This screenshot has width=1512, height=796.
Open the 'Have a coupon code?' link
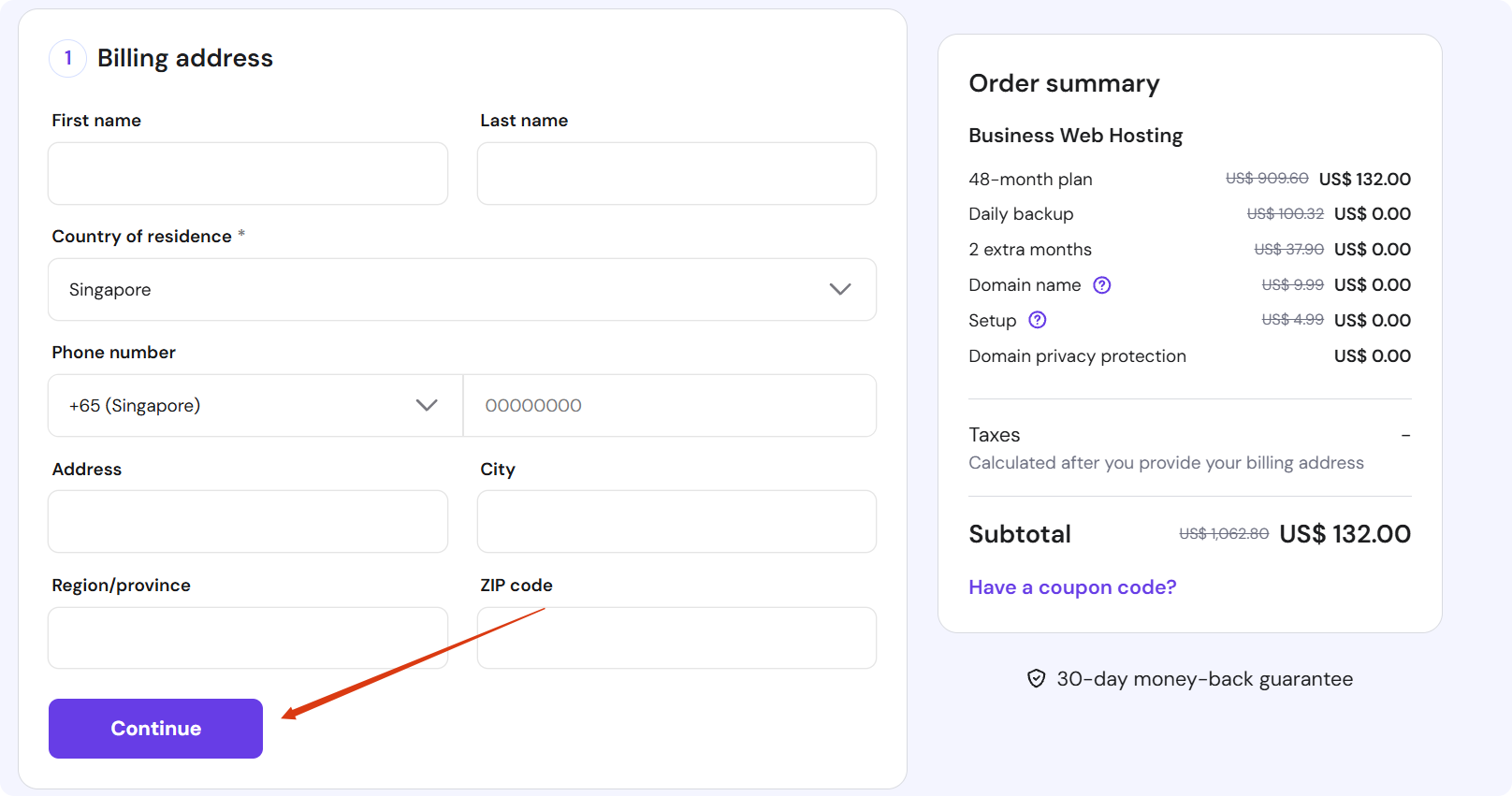(1072, 587)
